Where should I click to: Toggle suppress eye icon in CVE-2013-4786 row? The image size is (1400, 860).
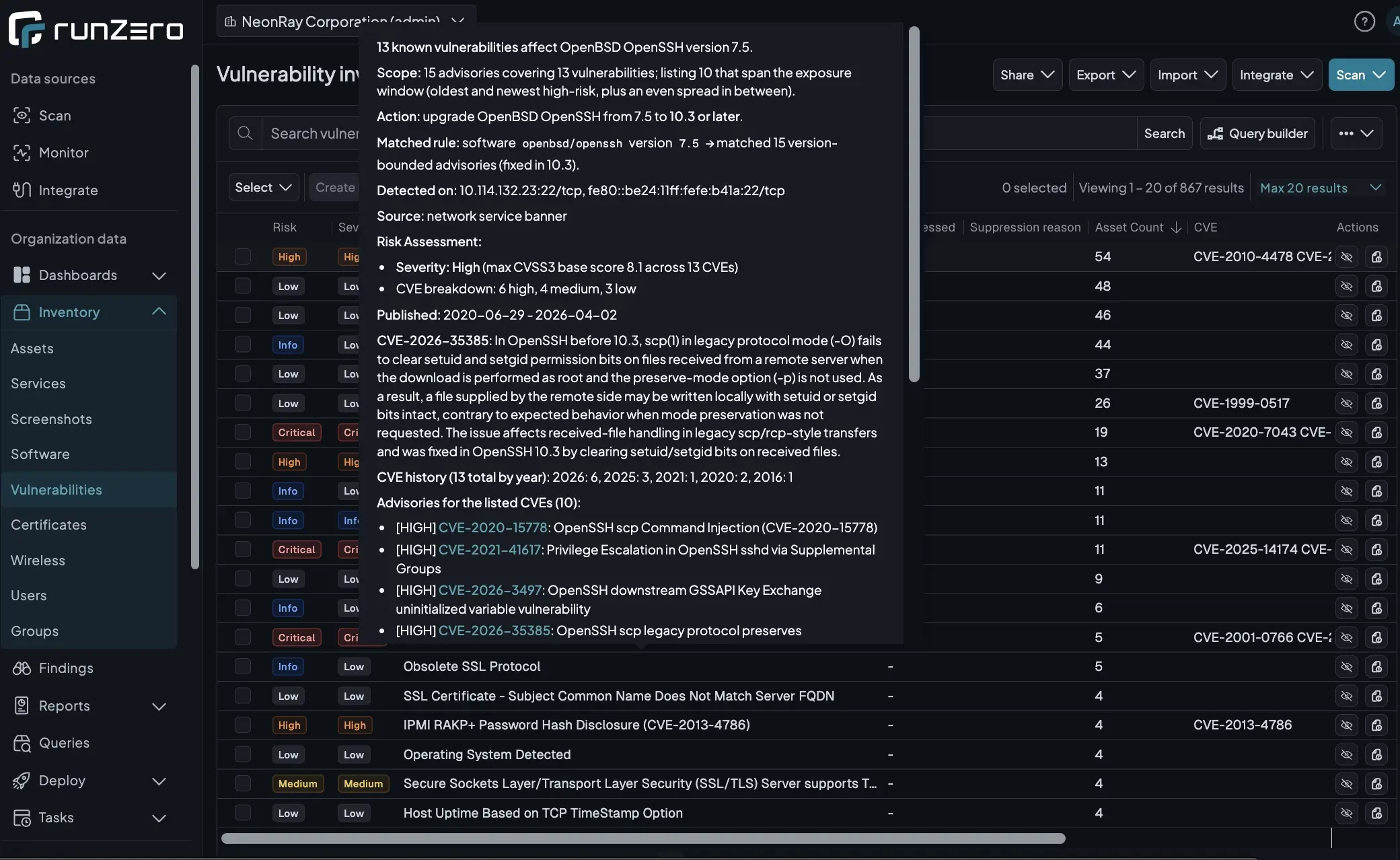(1346, 725)
